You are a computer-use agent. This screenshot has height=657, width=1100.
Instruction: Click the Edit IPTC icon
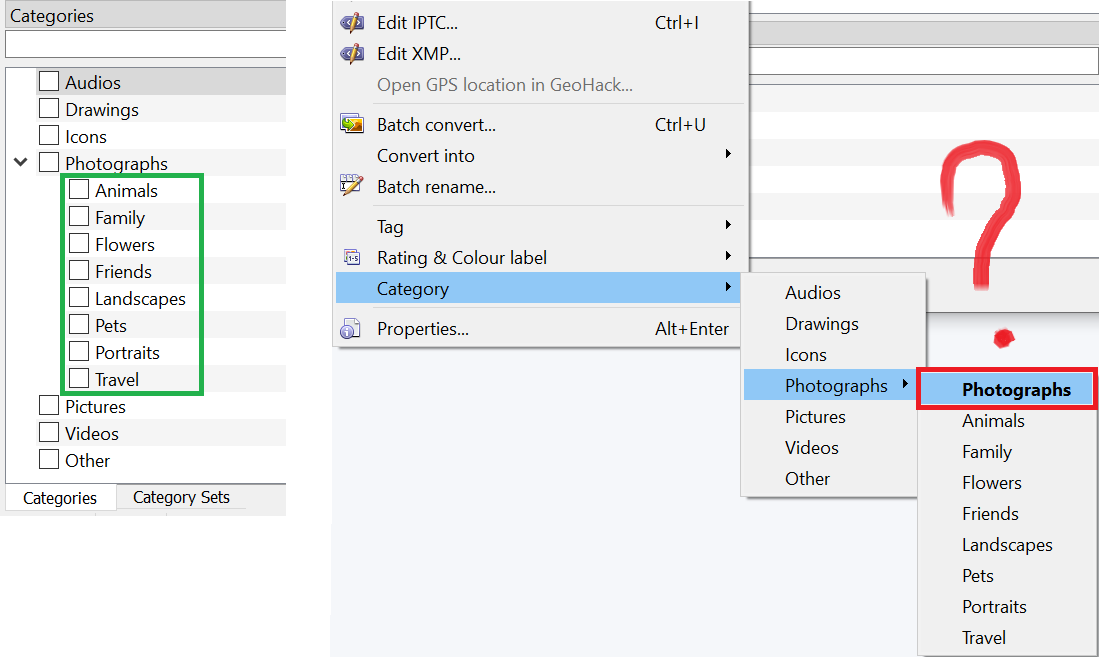[x=352, y=23]
